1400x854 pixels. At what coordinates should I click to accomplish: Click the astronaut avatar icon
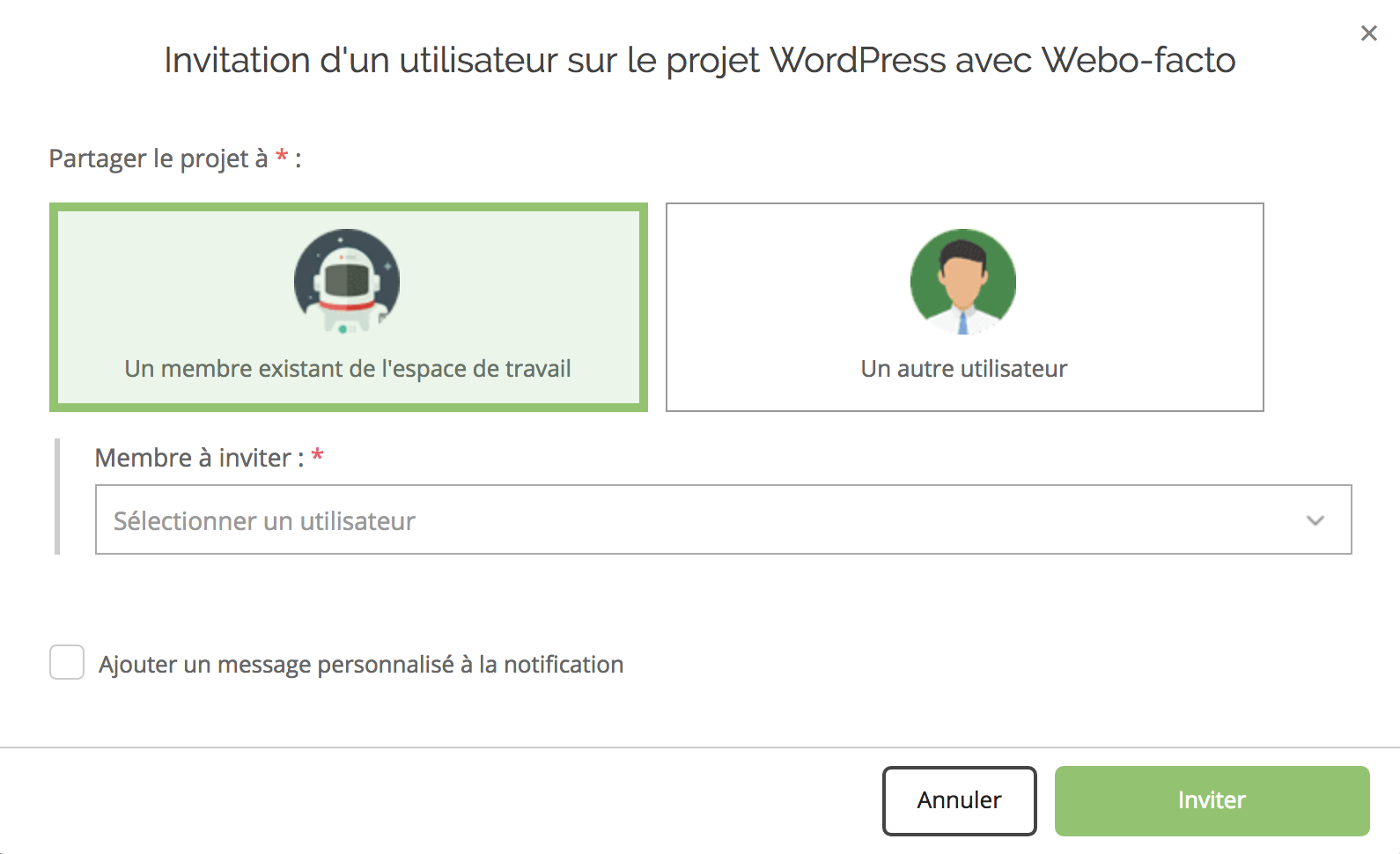(x=347, y=282)
